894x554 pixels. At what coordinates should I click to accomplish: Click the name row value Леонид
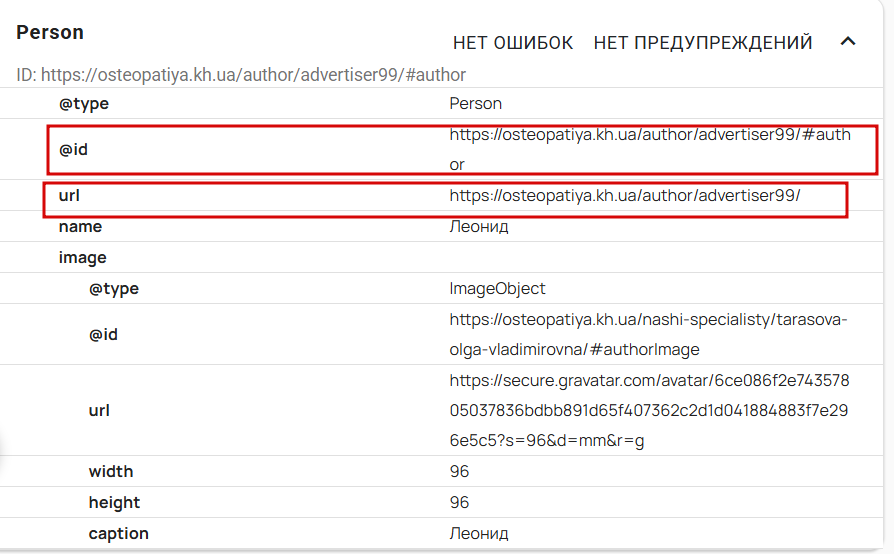pos(479,227)
